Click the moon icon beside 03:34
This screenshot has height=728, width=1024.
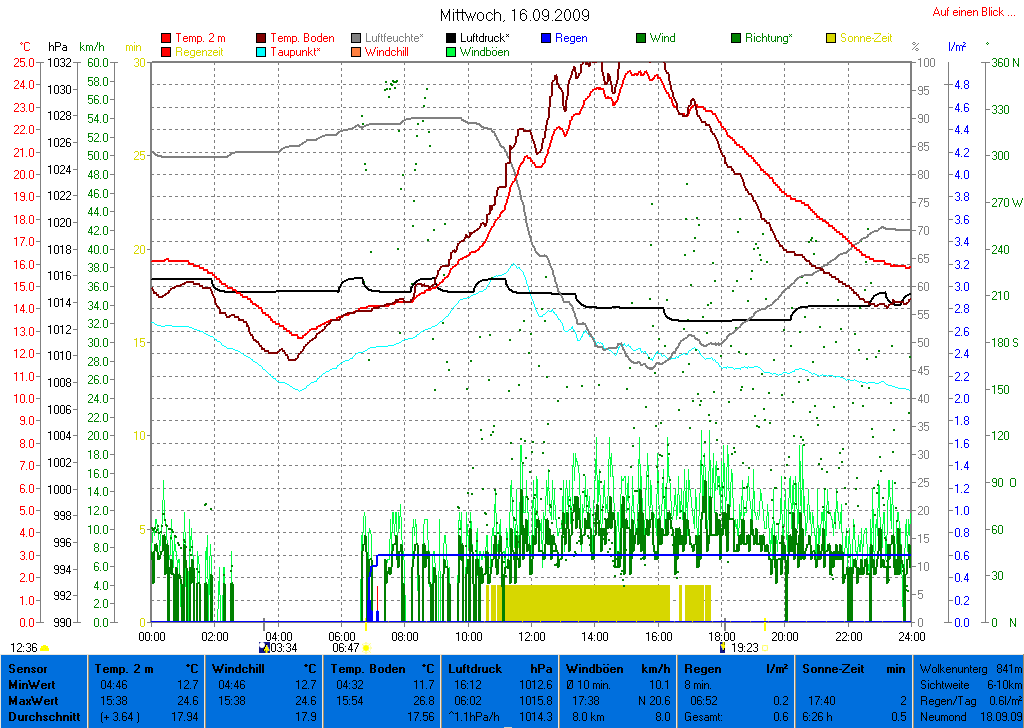[x=264, y=648]
